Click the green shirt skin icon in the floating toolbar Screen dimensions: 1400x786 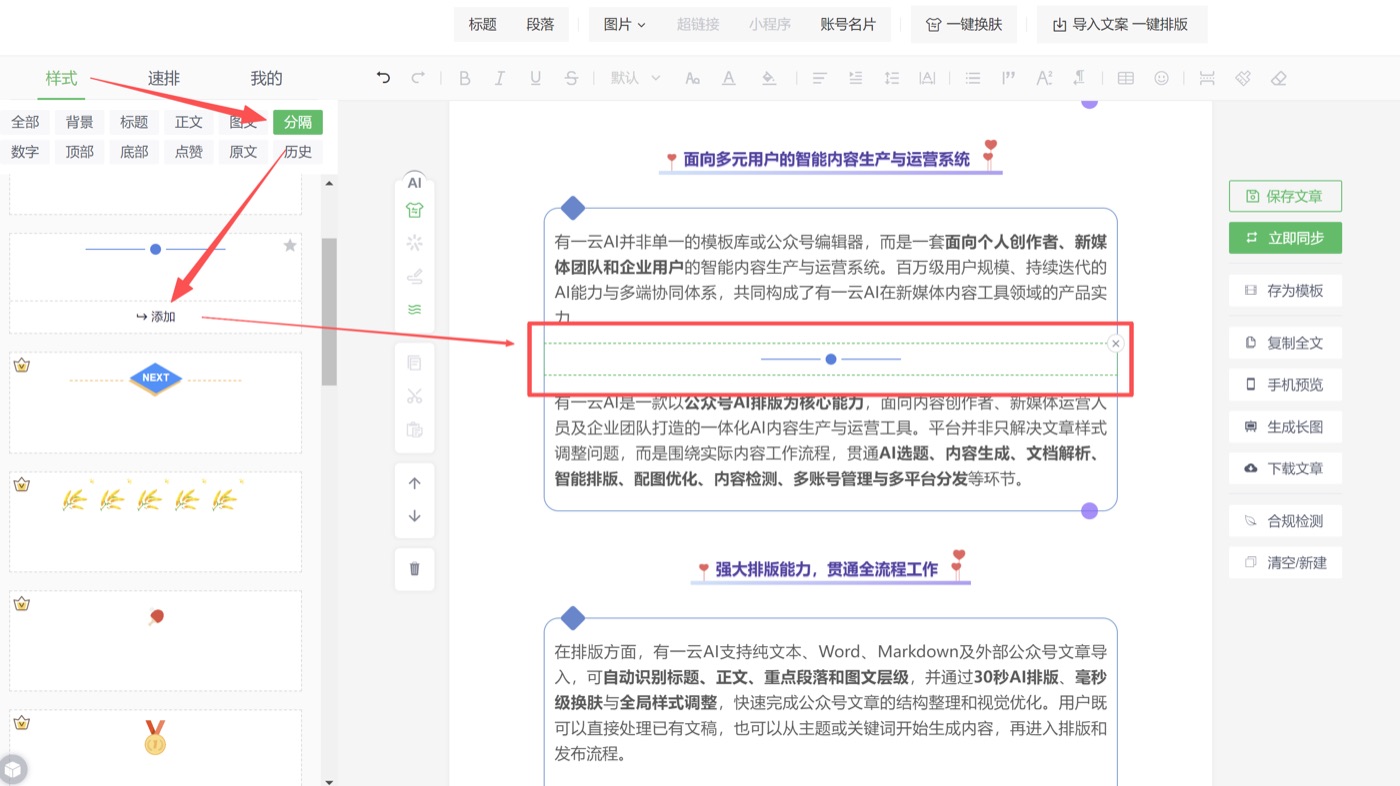(x=414, y=210)
